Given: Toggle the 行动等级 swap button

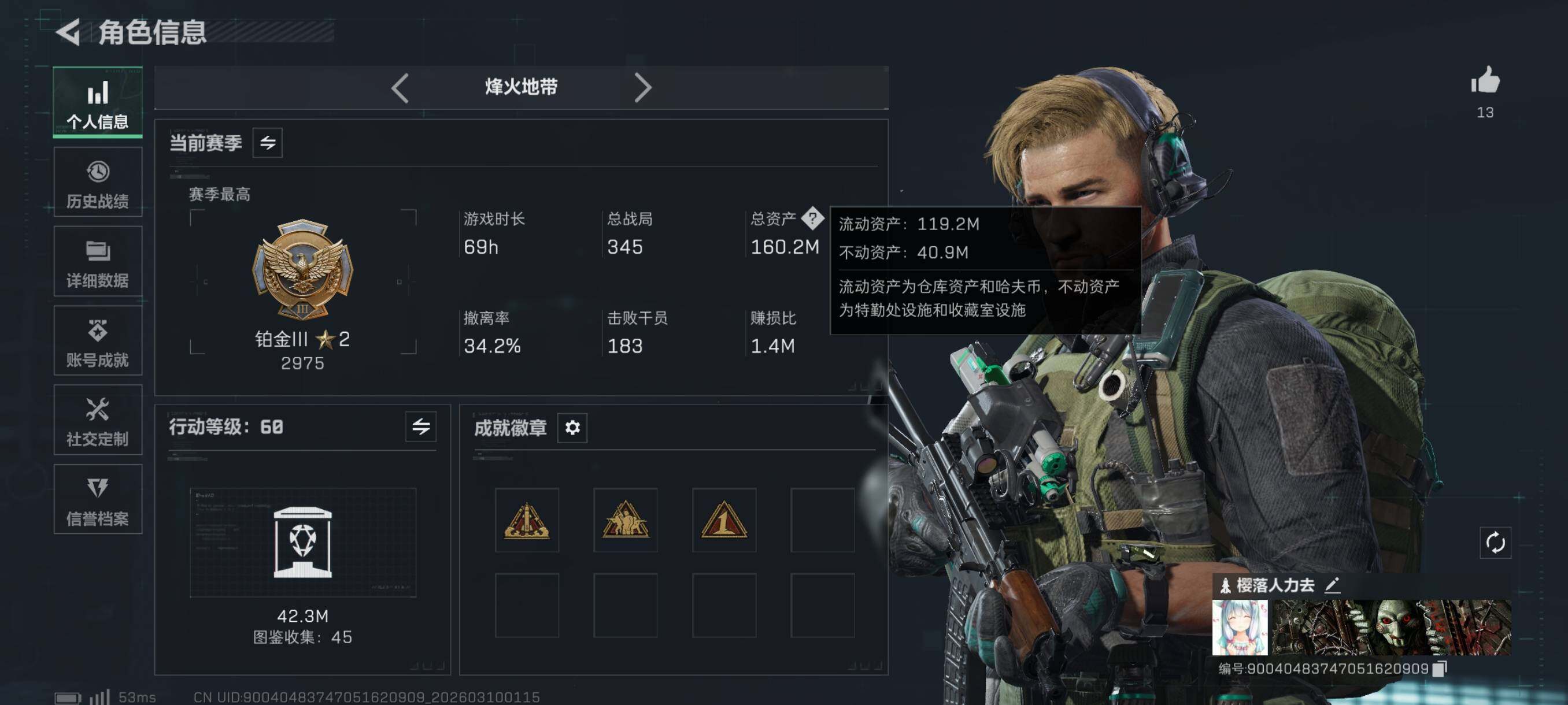Looking at the screenshot, I should click(x=420, y=426).
